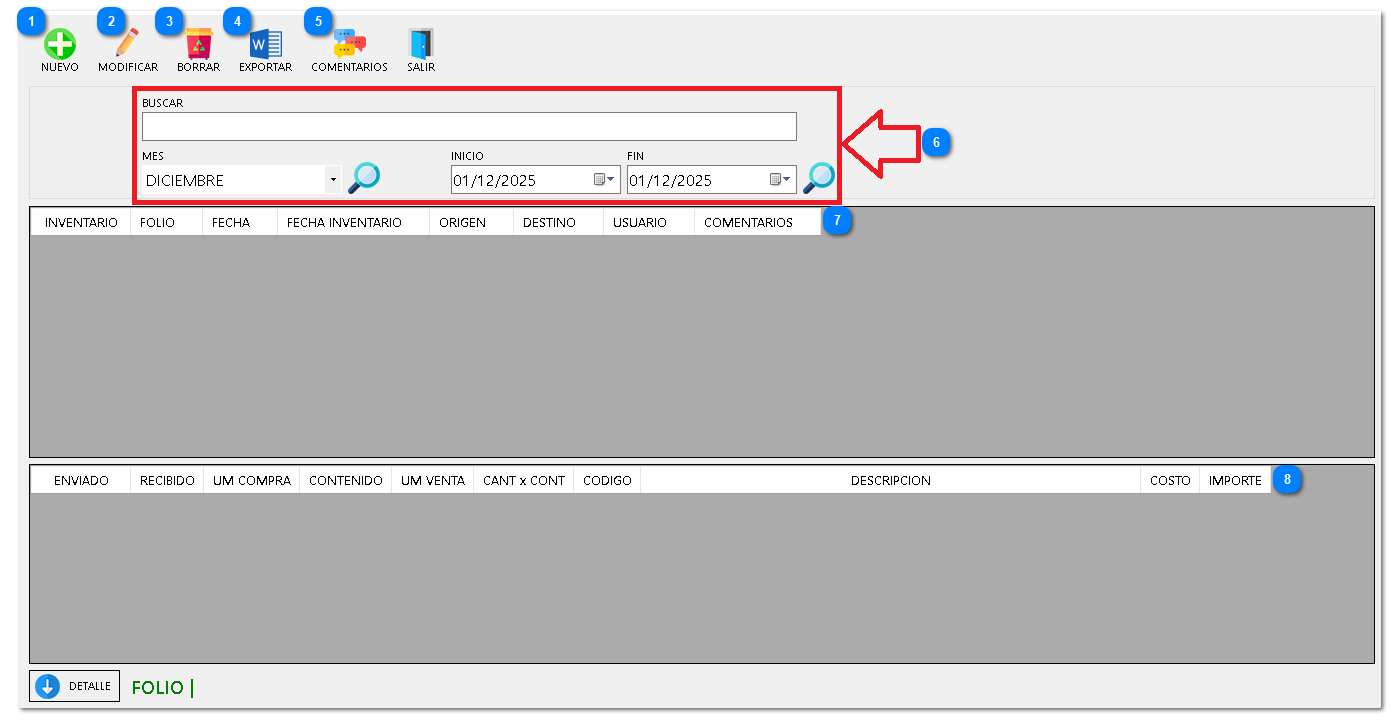Search by month using magnifier beside DICIEMBRE

point(364,178)
